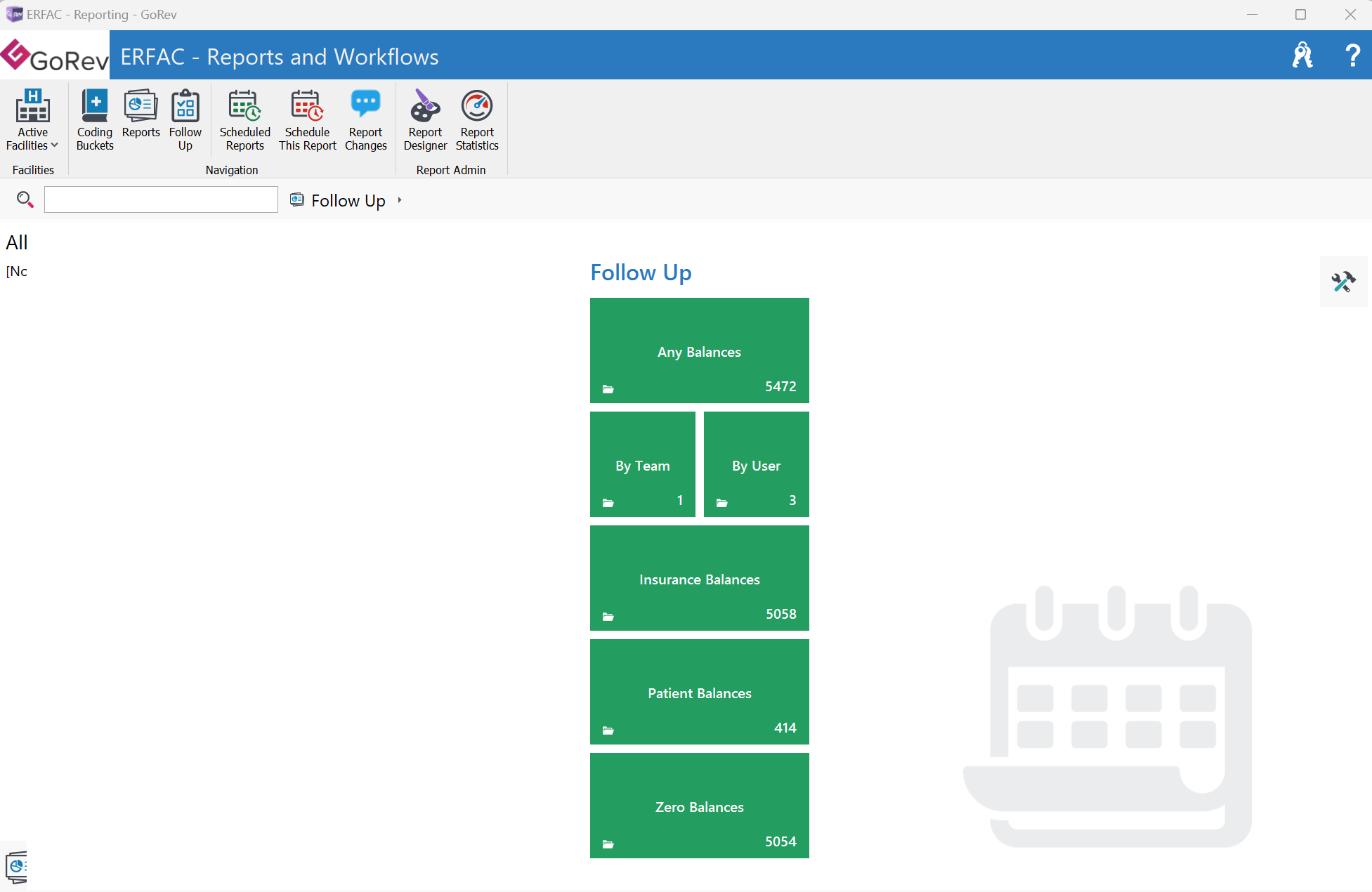Screen dimensions: 1372x892
Task: Click folder icon on Patient Balances tile
Action: [x=608, y=730]
